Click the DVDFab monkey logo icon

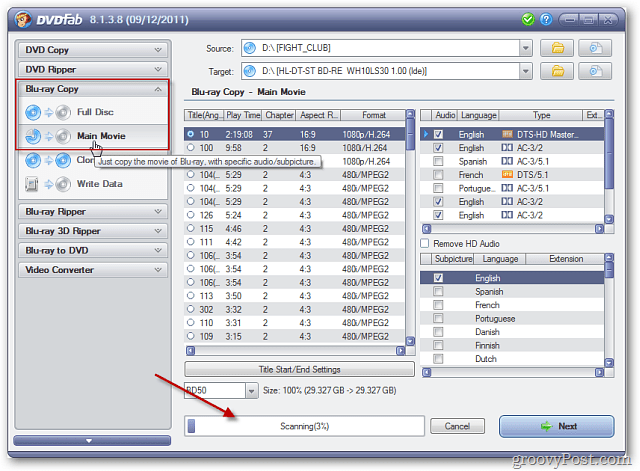click(x=22, y=19)
